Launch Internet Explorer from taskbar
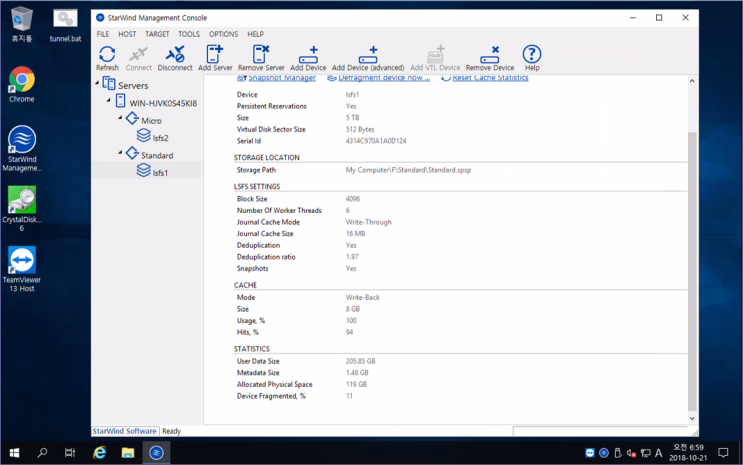The width and height of the screenshot is (743, 465). click(x=99, y=453)
